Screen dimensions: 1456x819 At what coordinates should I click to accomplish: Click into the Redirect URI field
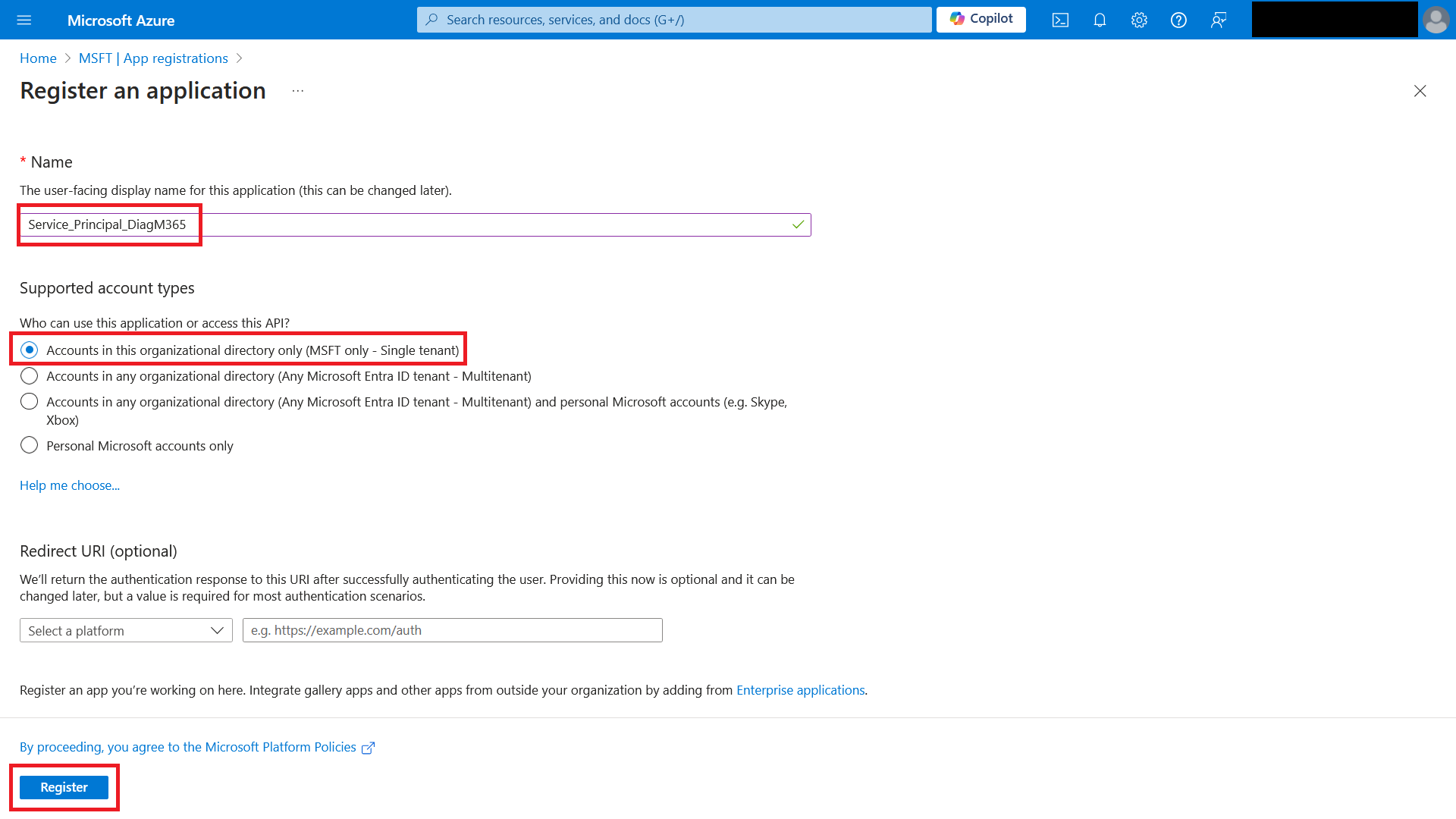[452, 630]
